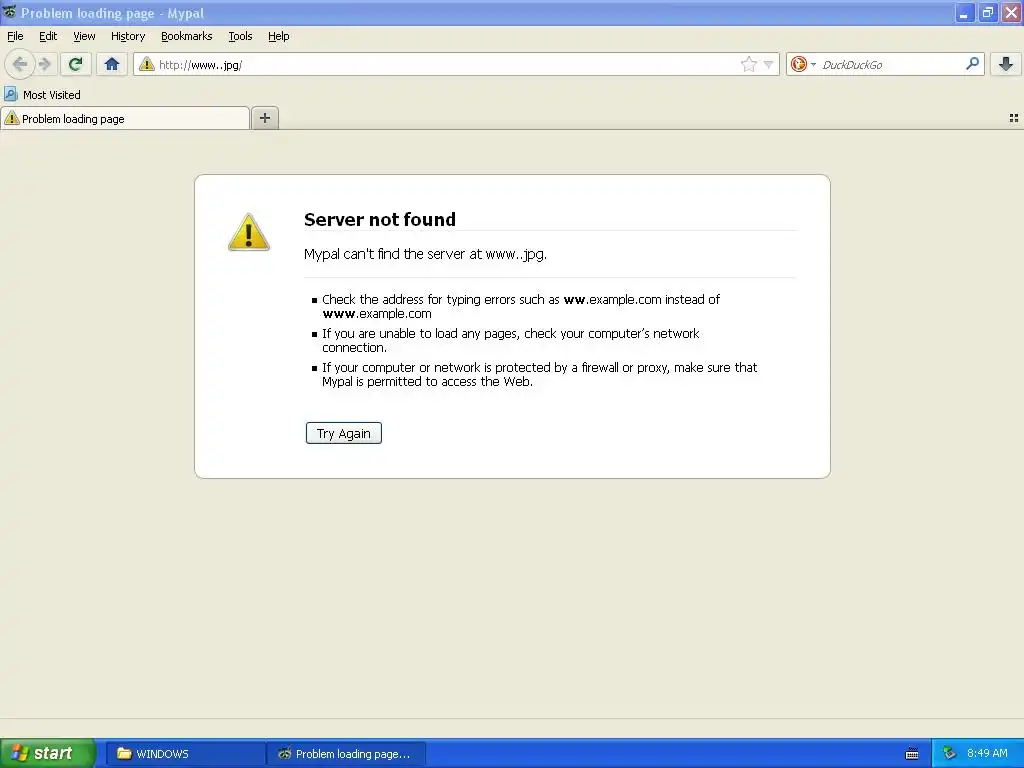Image resolution: width=1024 pixels, height=768 pixels.
Task: Reload the page with the refresh icon
Action: pyautogui.click(x=76, y=64)
